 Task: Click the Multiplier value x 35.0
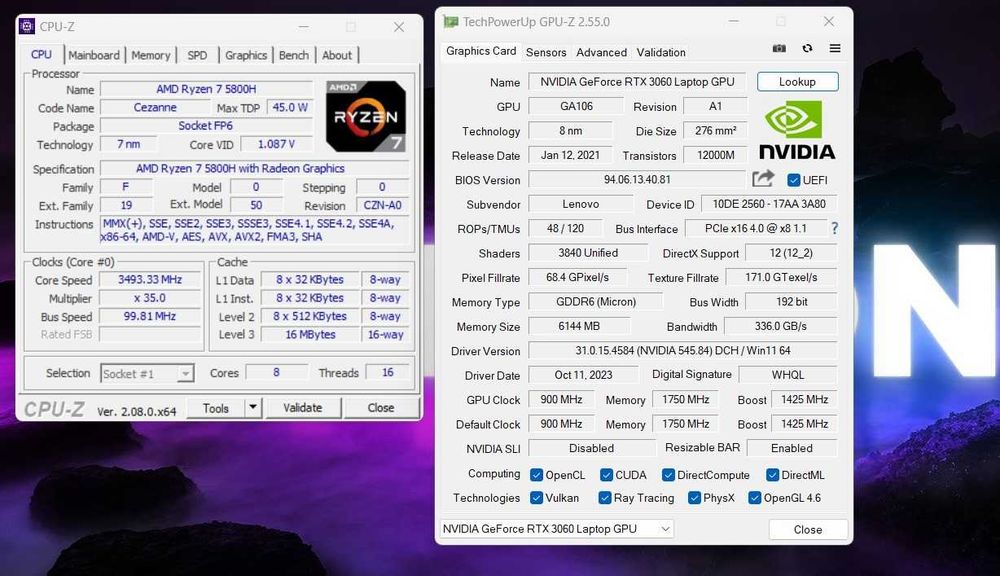(x=150, y=298)
